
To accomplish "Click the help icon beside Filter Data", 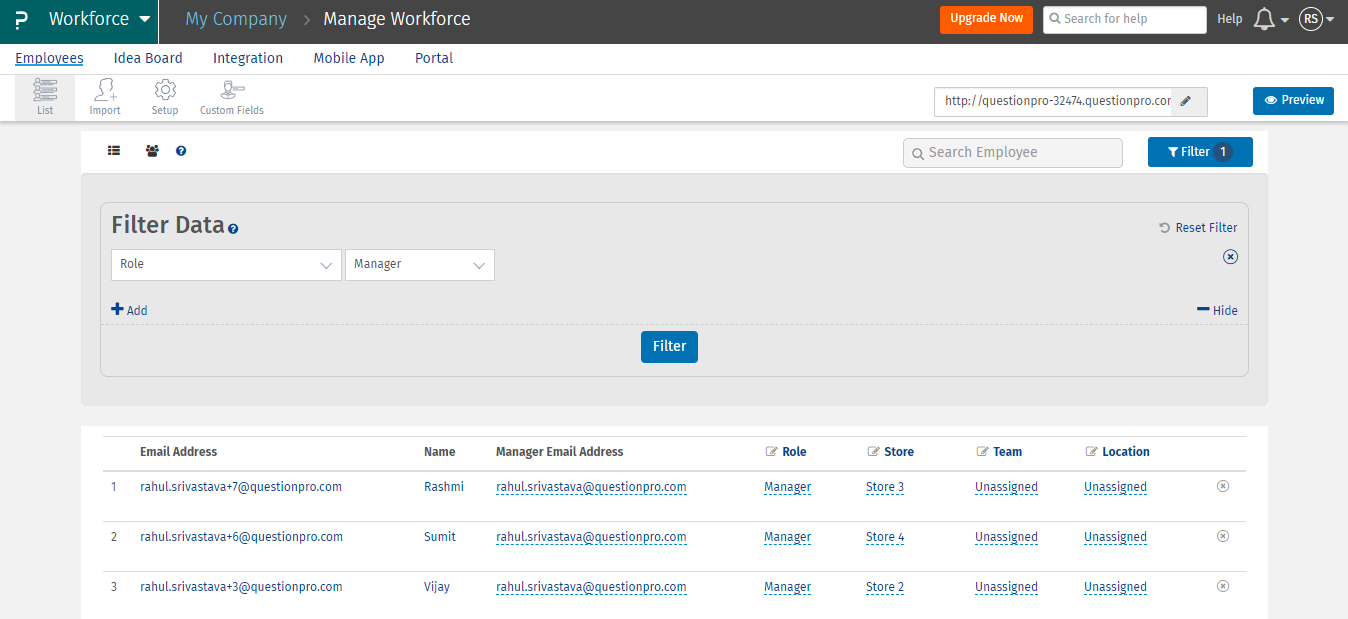I will point(233,229).
